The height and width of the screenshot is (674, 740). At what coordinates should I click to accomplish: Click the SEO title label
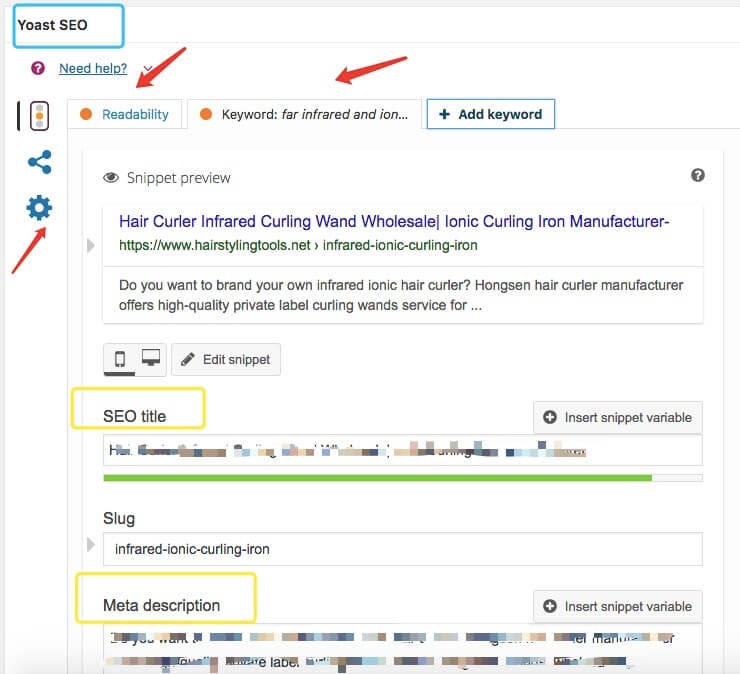tap(135, 416)
